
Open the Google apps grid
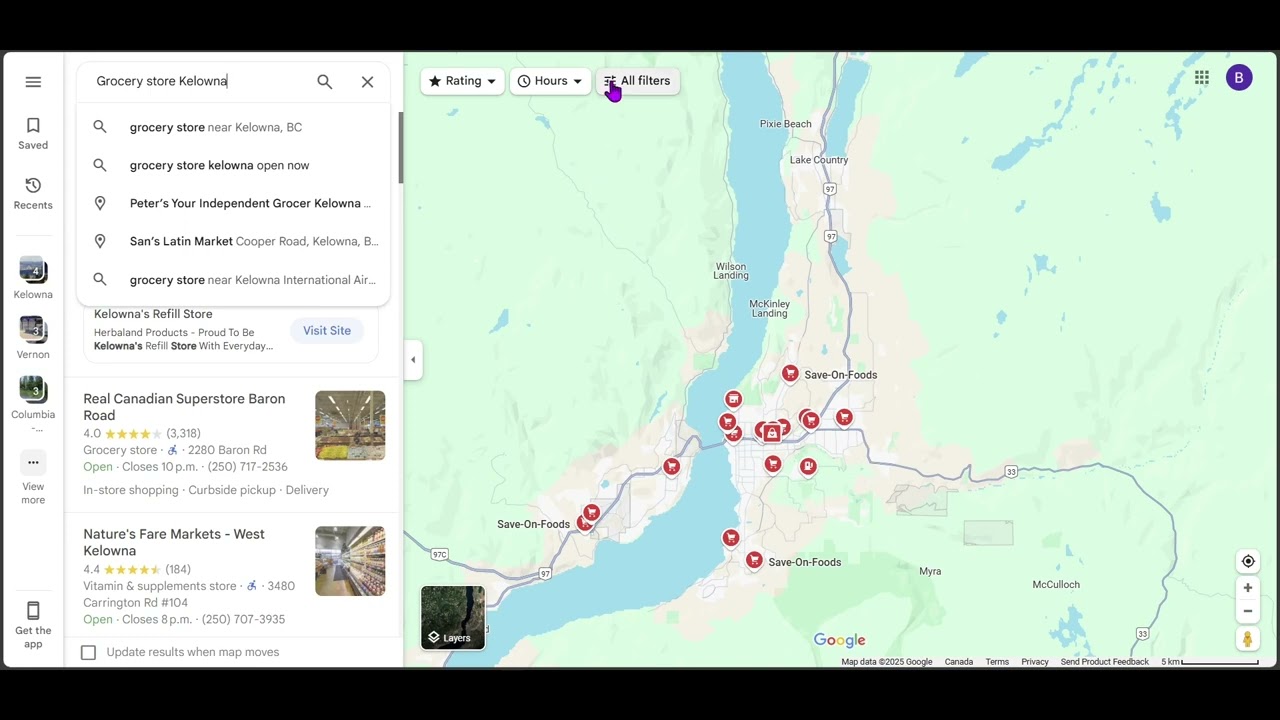[1202, 78]
